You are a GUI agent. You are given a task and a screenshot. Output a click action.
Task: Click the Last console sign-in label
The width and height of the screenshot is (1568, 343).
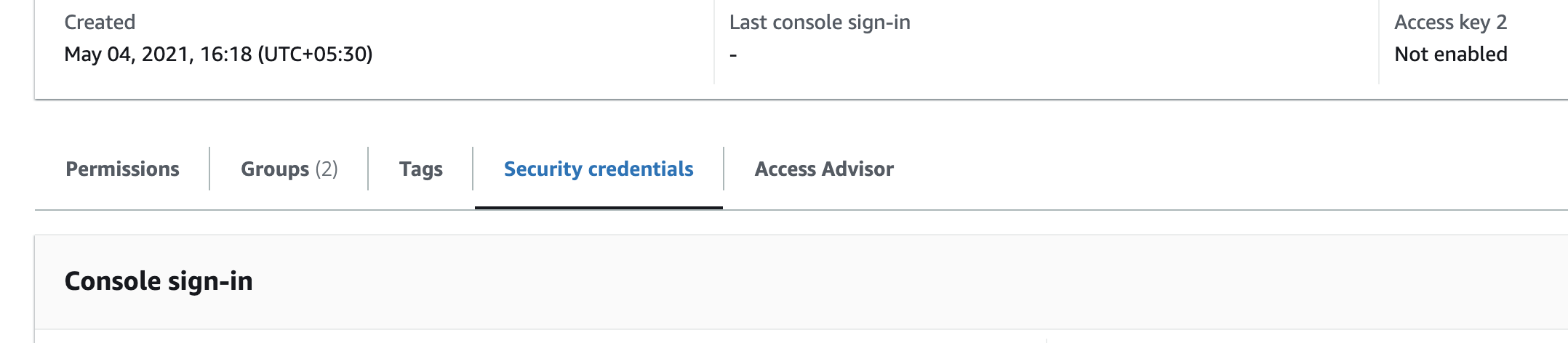click(x=820, y=23)
